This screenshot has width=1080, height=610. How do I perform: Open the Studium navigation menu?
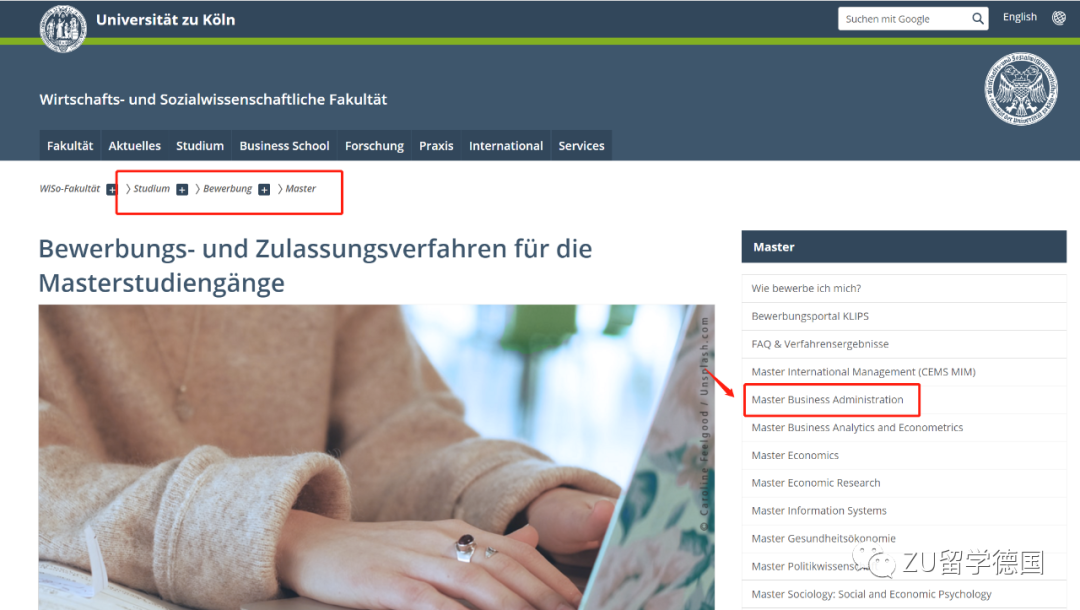pos(200,145)
